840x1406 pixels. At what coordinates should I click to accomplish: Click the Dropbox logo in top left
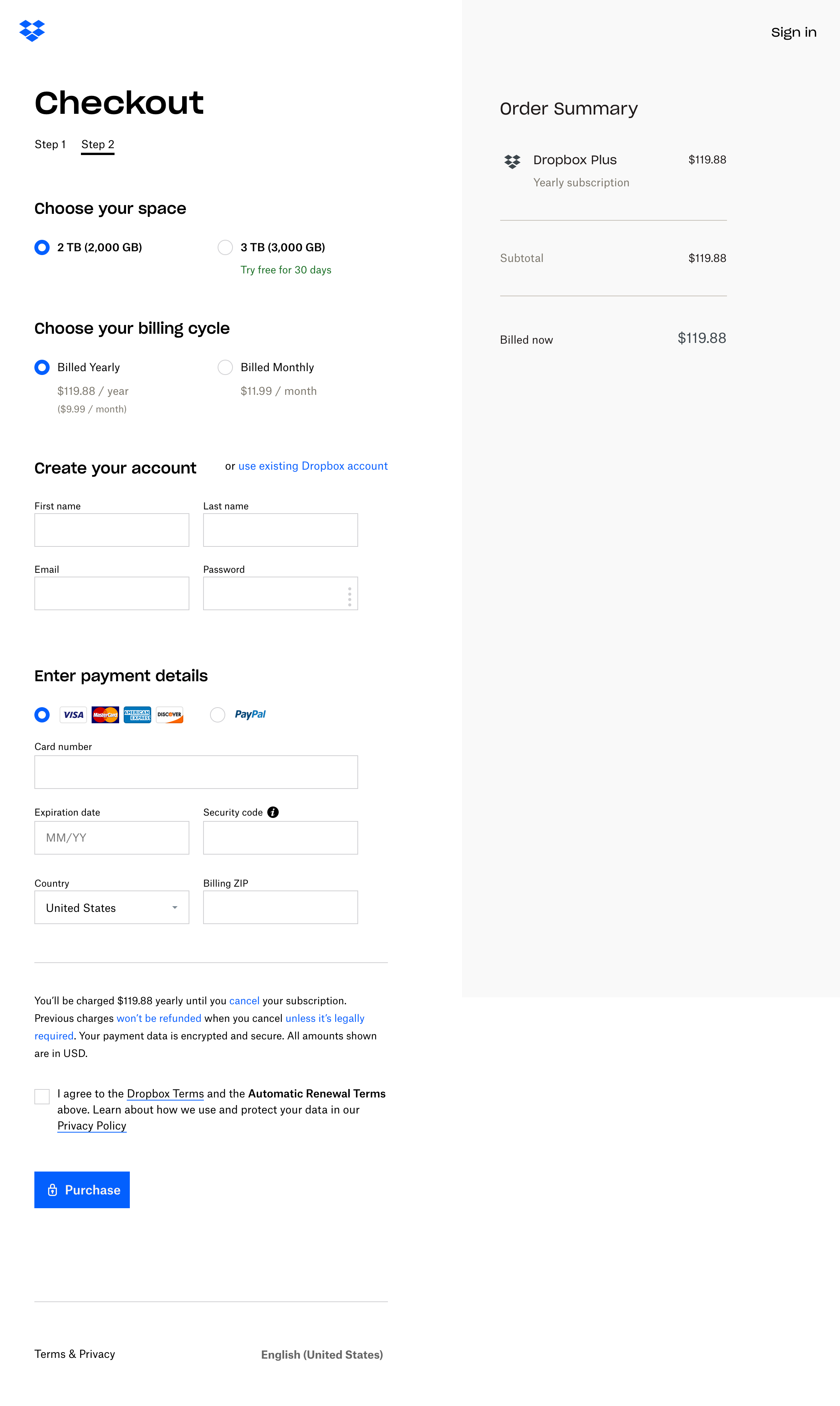[x=33, y=31]
